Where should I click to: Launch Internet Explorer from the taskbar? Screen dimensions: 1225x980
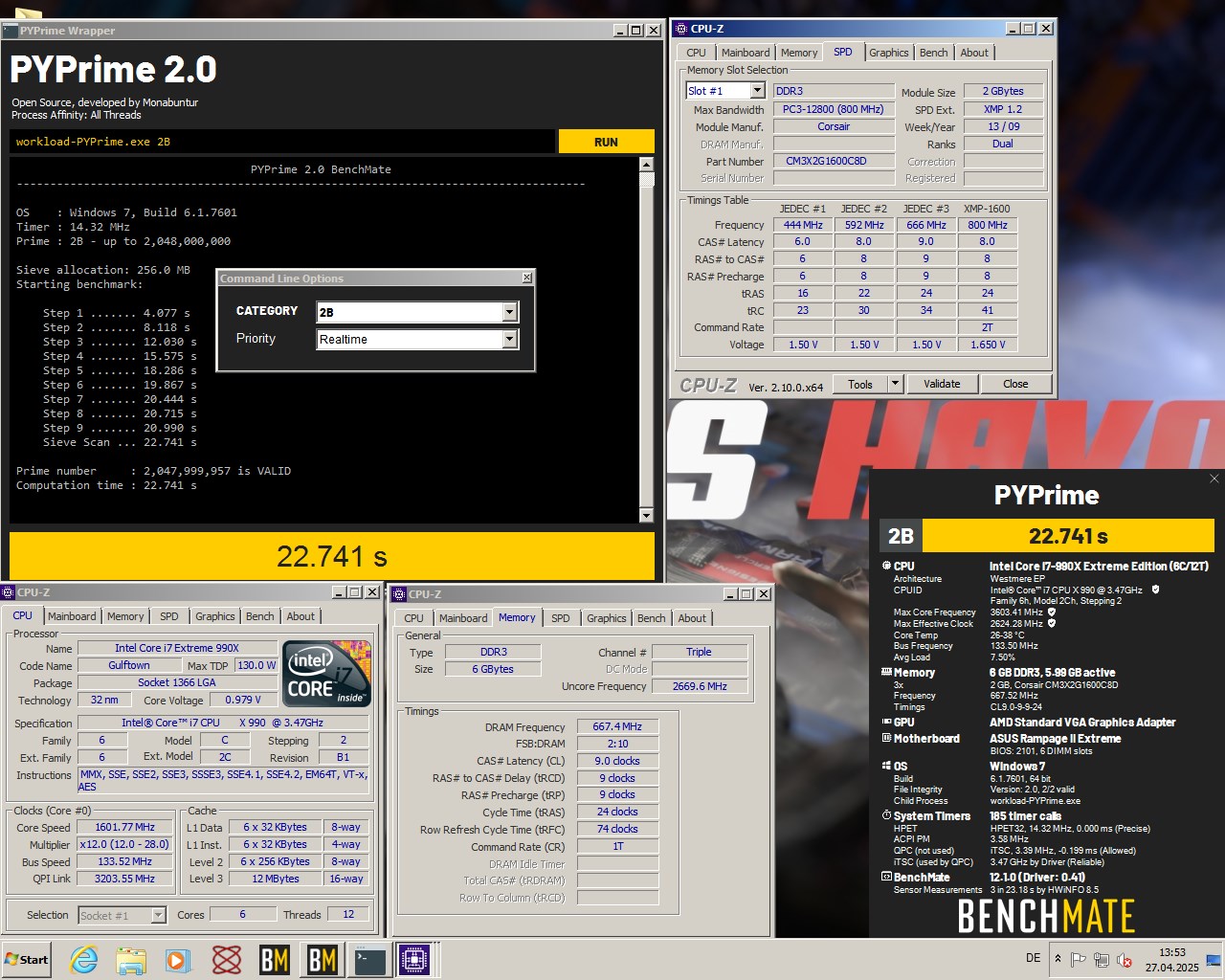point(84,959)
